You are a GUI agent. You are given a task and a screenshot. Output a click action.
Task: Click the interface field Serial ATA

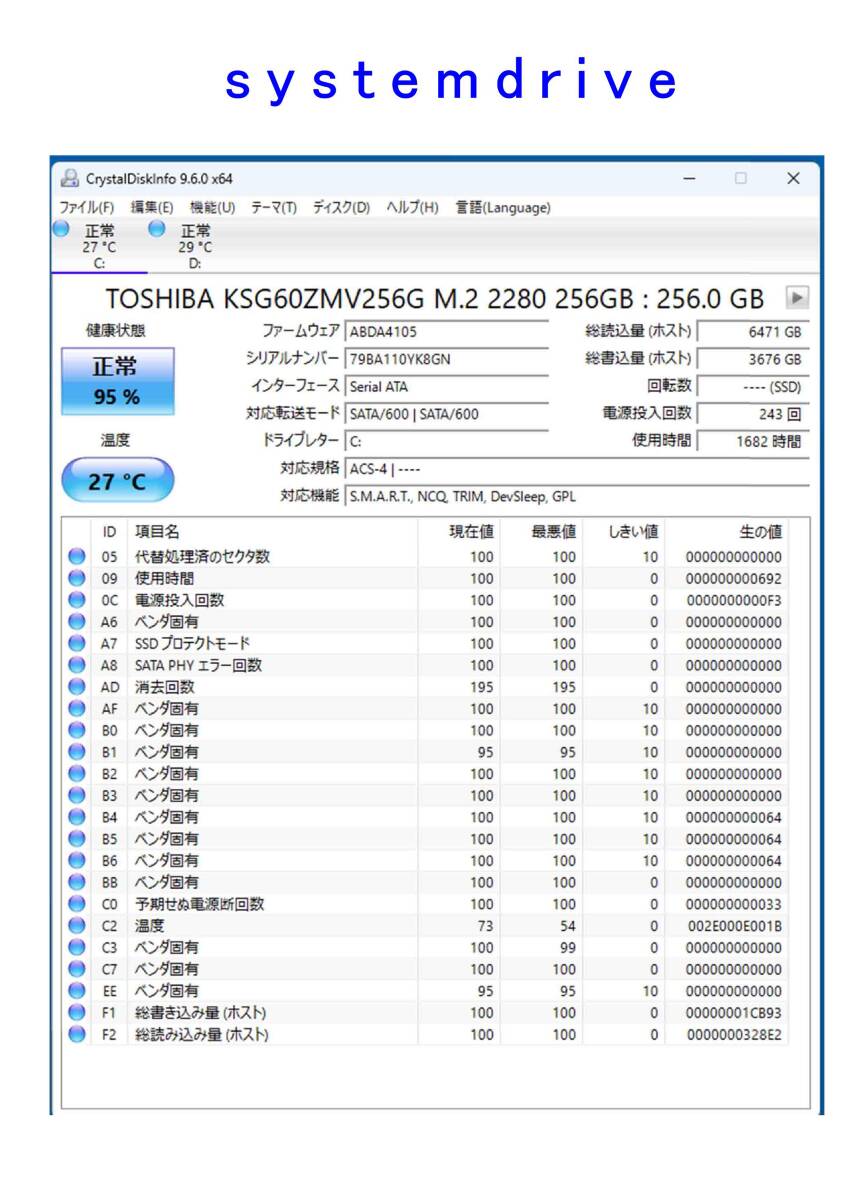tap(446, 386)
